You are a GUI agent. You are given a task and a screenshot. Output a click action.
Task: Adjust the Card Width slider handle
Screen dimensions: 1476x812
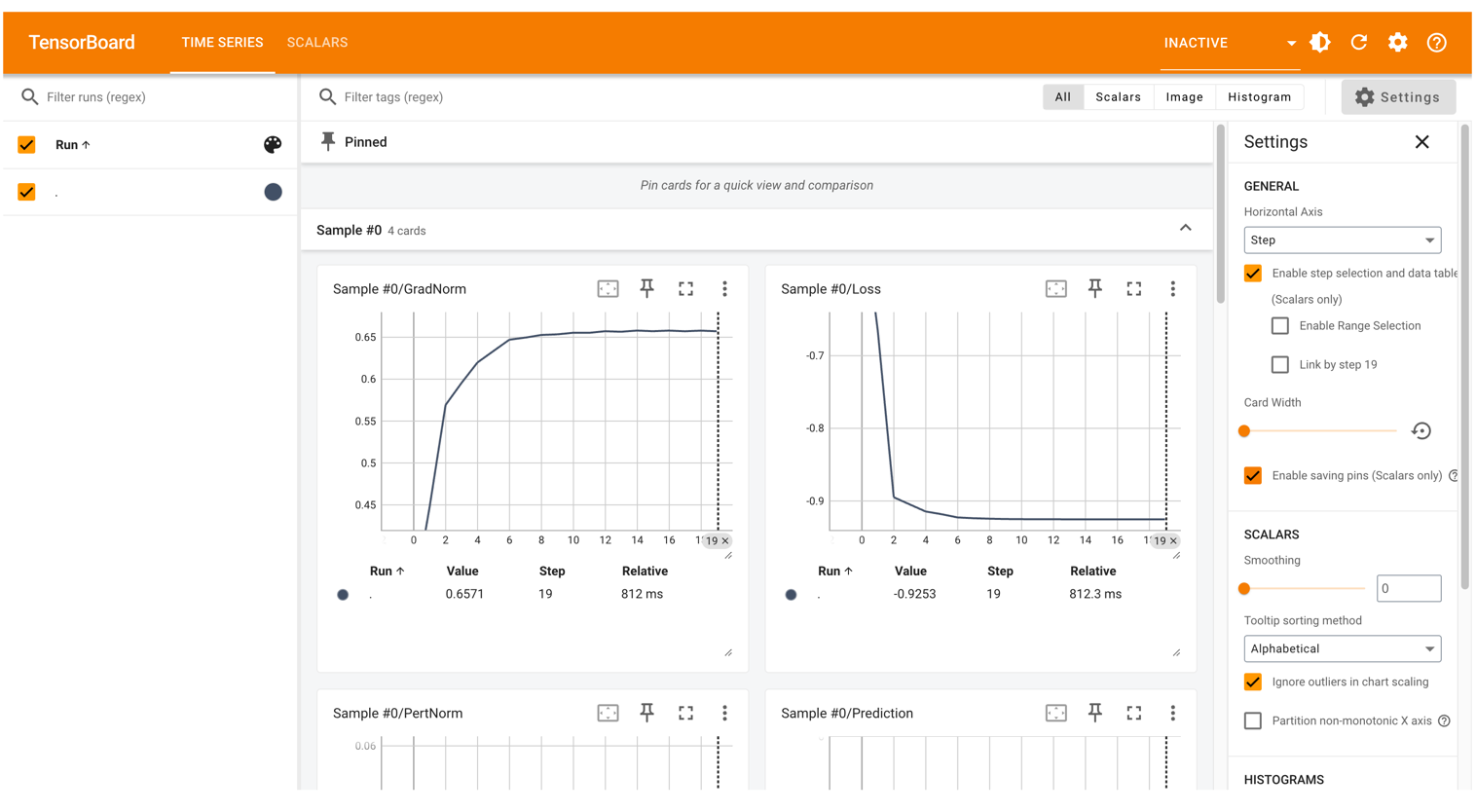[x=1244, y=431]
